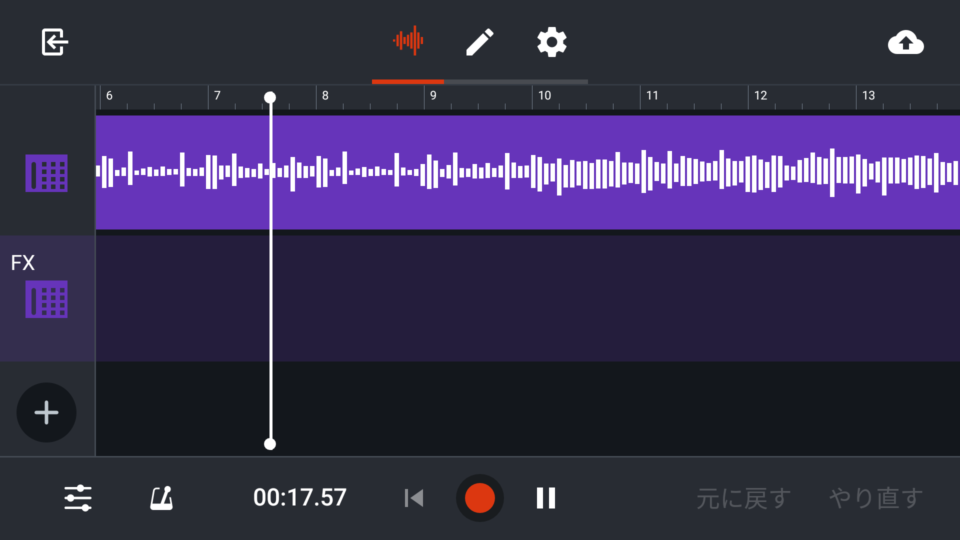This screenshot has height=540, width=960.
Task: Skip back to the start
Action: [x=414, y=498]
